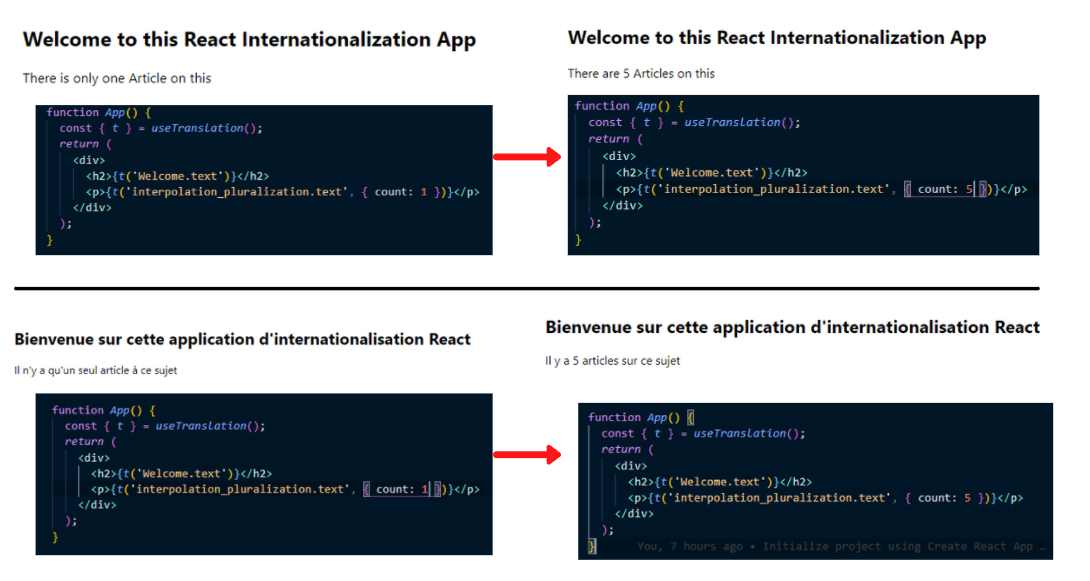Click 'function App()' in the code below 'There is only one Article'

tap(98, 112)
